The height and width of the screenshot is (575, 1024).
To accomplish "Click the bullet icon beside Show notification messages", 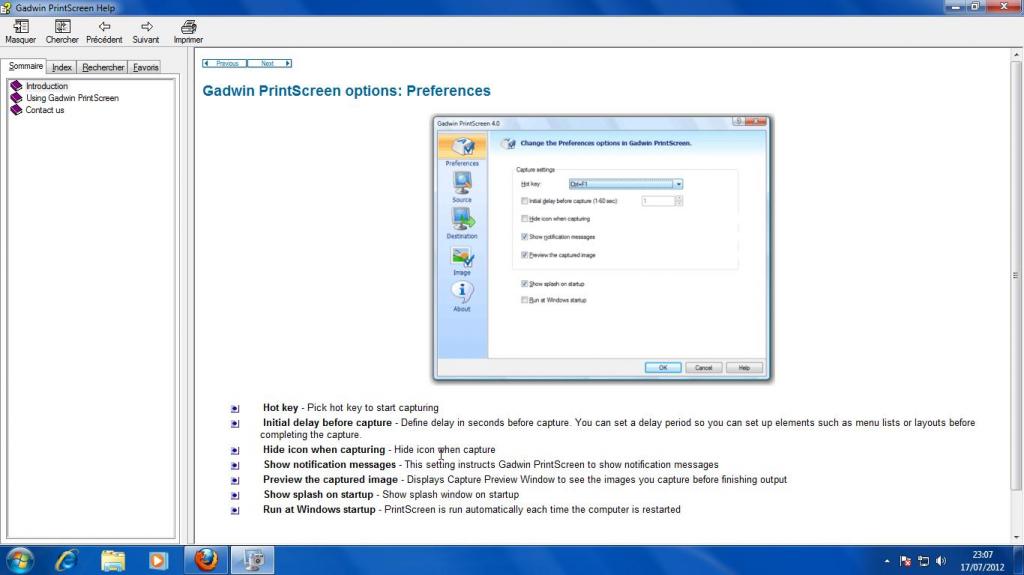I will pos(235,466).
